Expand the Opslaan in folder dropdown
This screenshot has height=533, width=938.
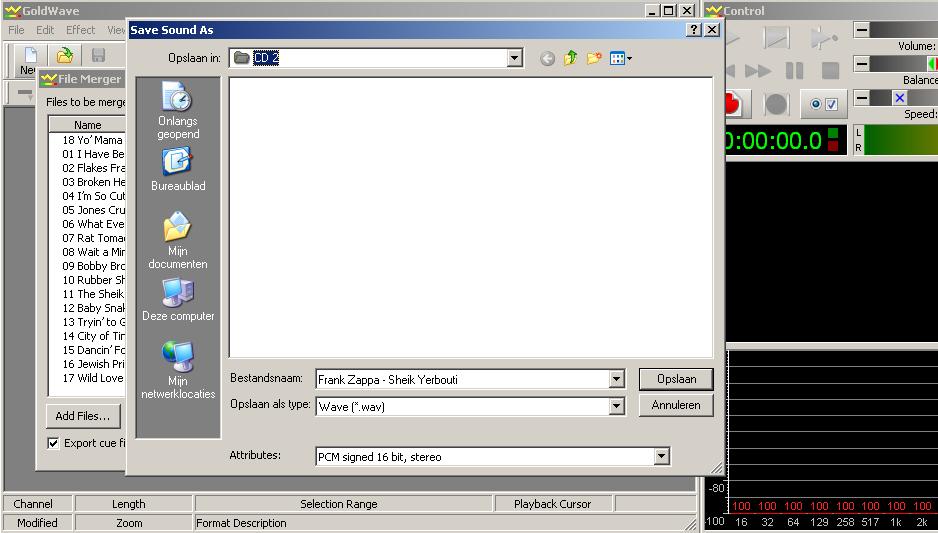514,59
